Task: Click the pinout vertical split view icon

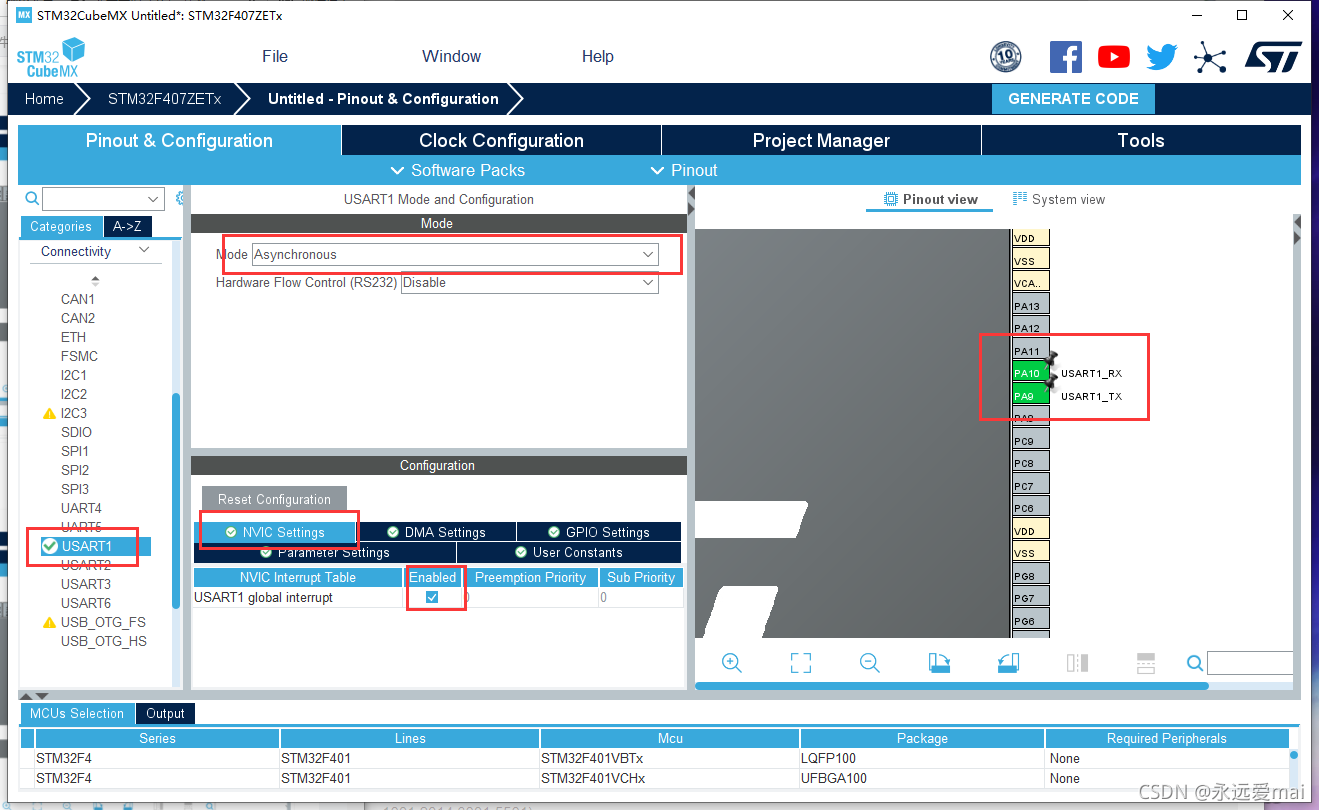Action: 1077,662
